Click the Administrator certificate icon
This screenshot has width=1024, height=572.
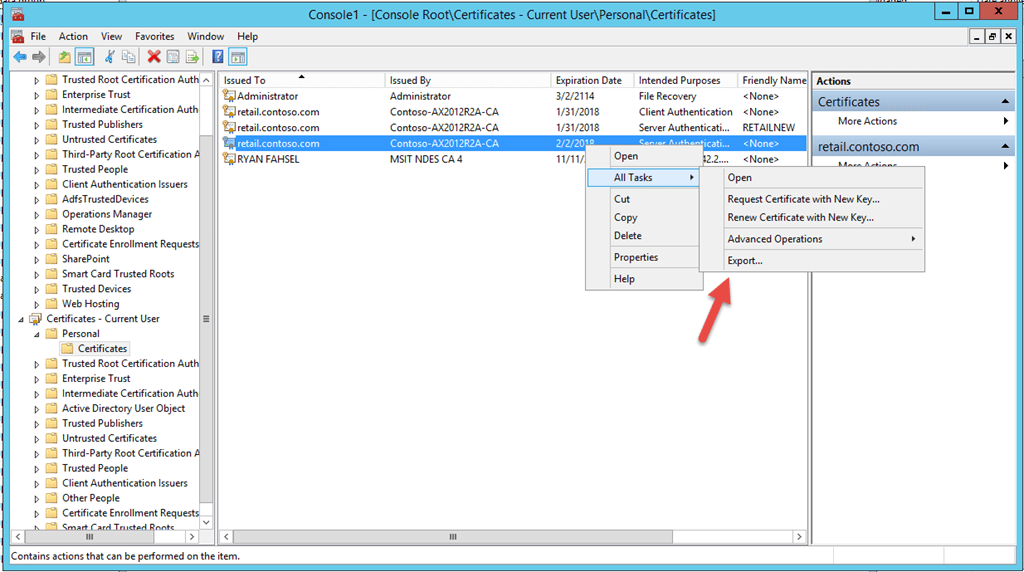pos(229,96)
